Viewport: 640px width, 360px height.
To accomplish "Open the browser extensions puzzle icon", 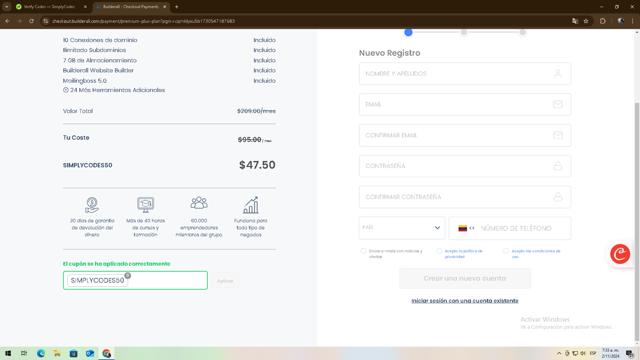I will pos(603,21).
